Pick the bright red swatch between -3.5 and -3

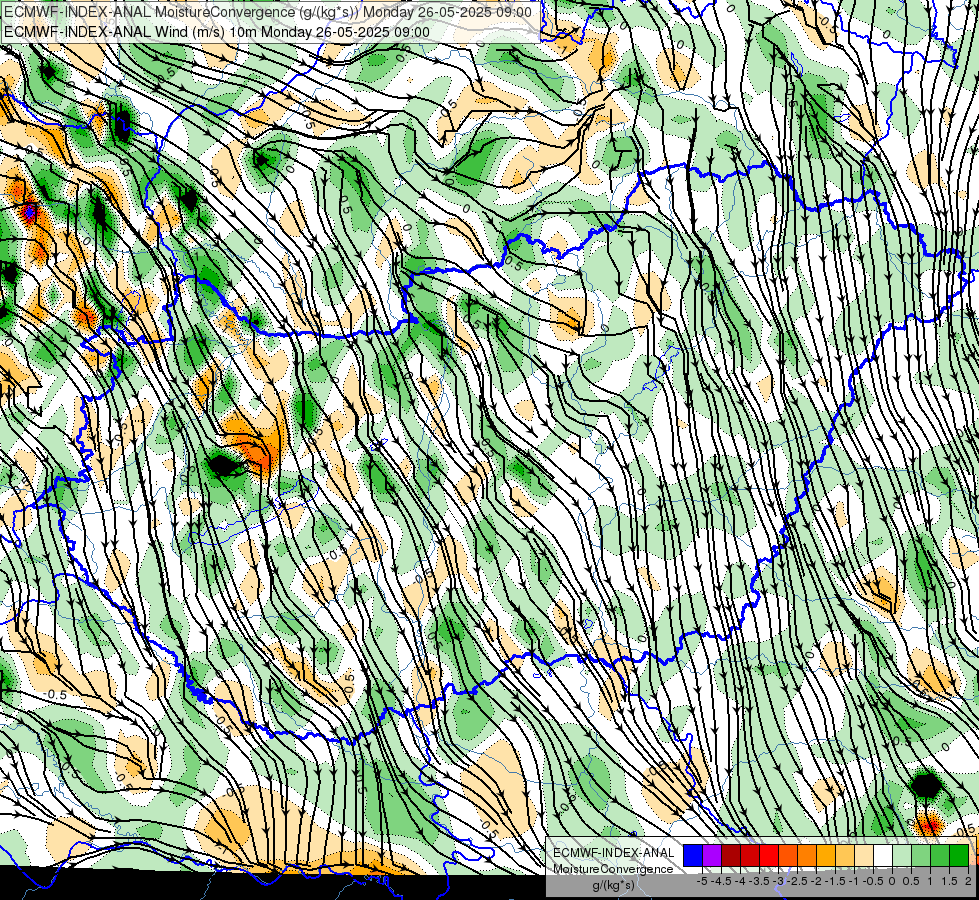click(x=769, y=855)
